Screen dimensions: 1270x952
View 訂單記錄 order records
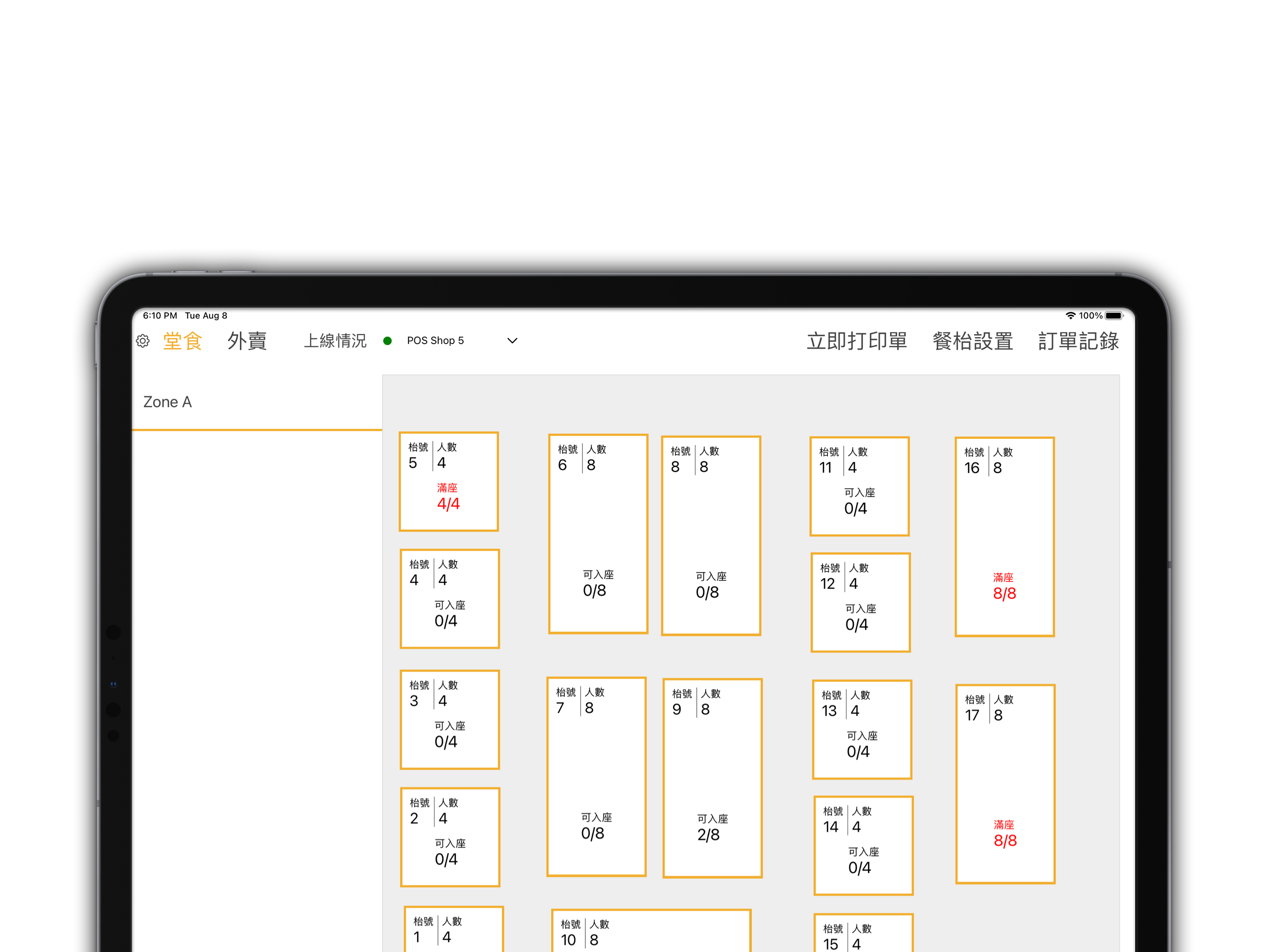[x=1078, y=341]
